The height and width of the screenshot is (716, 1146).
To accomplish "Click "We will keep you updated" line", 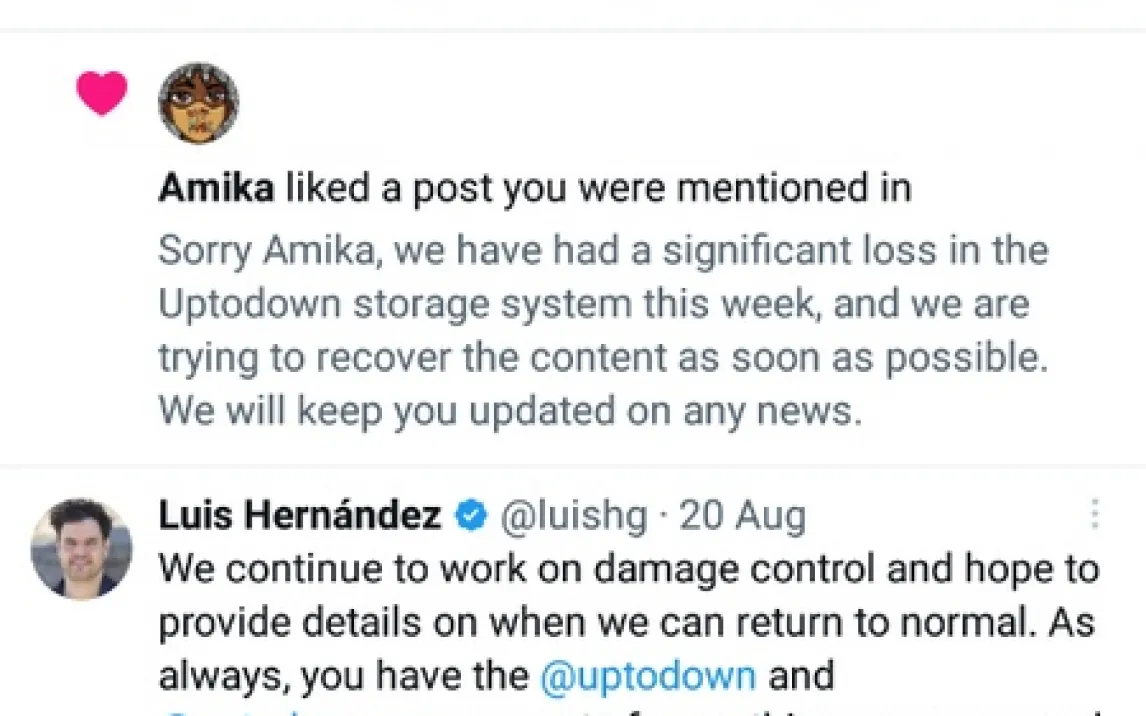I will 509,412.
